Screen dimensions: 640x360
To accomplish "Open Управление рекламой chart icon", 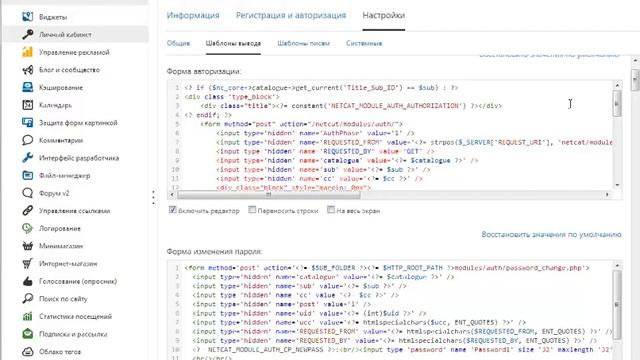I will pyautogui.click(x=27, y=52).
